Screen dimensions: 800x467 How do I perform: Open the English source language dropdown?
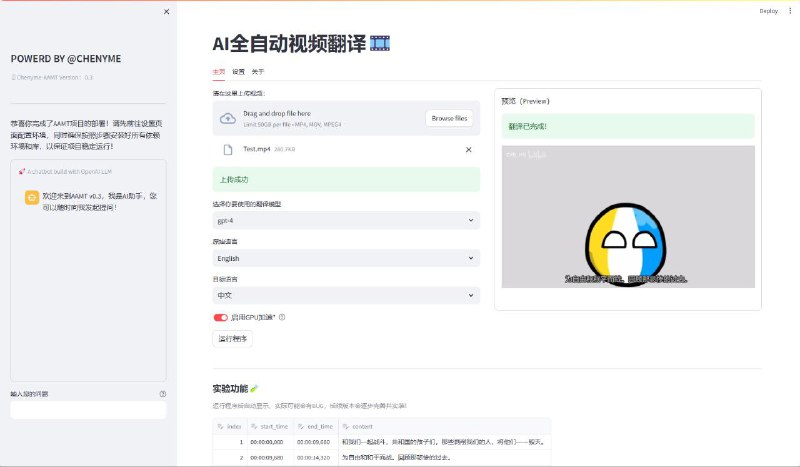[x=346, y=258]
